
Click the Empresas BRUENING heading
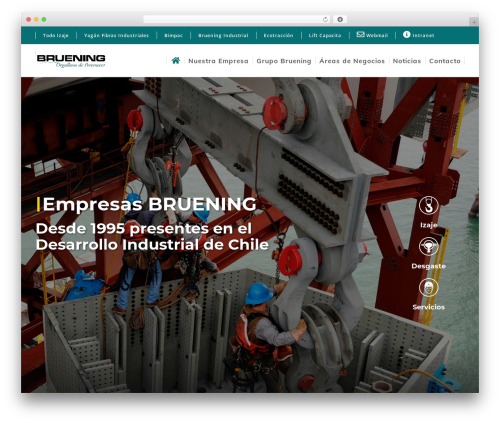(x=149, y=204)
